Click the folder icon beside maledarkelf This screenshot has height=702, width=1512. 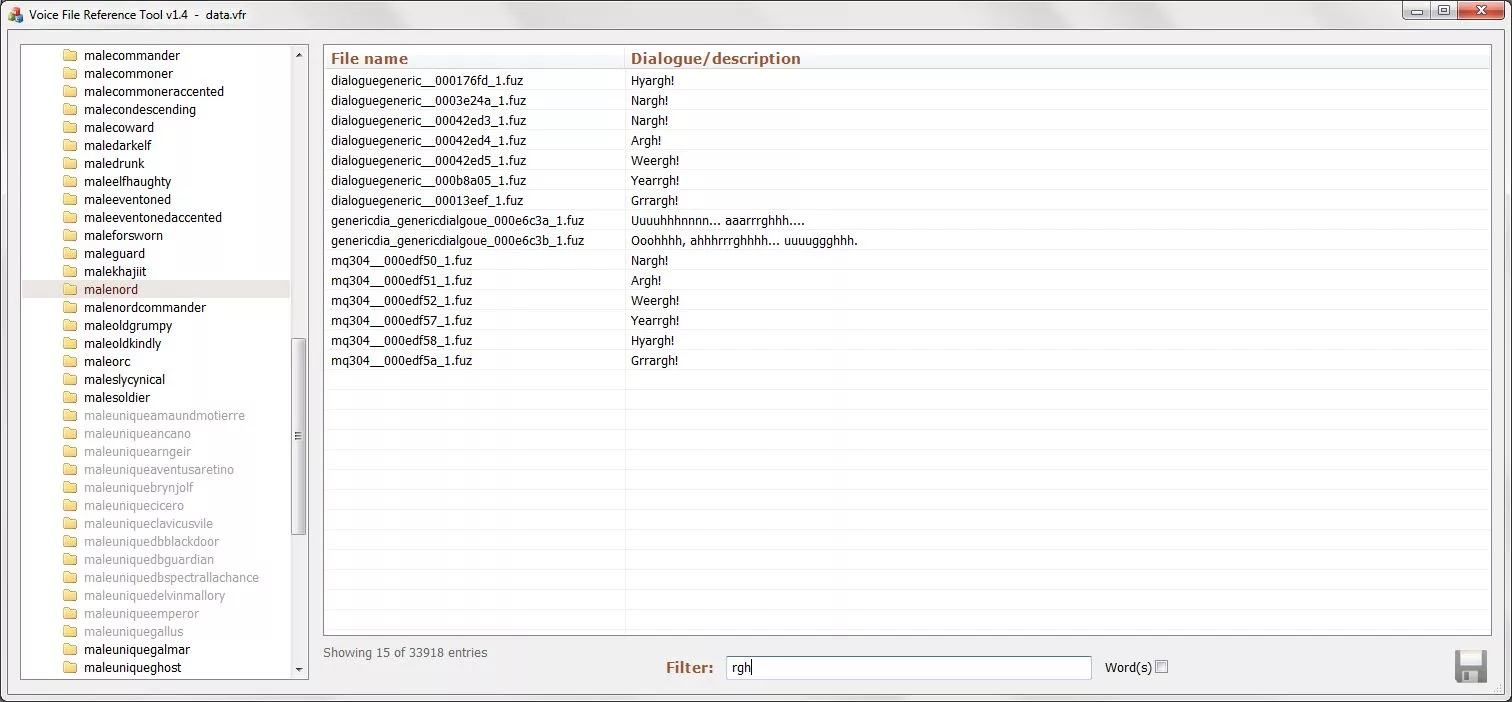[x=70, y=146]
